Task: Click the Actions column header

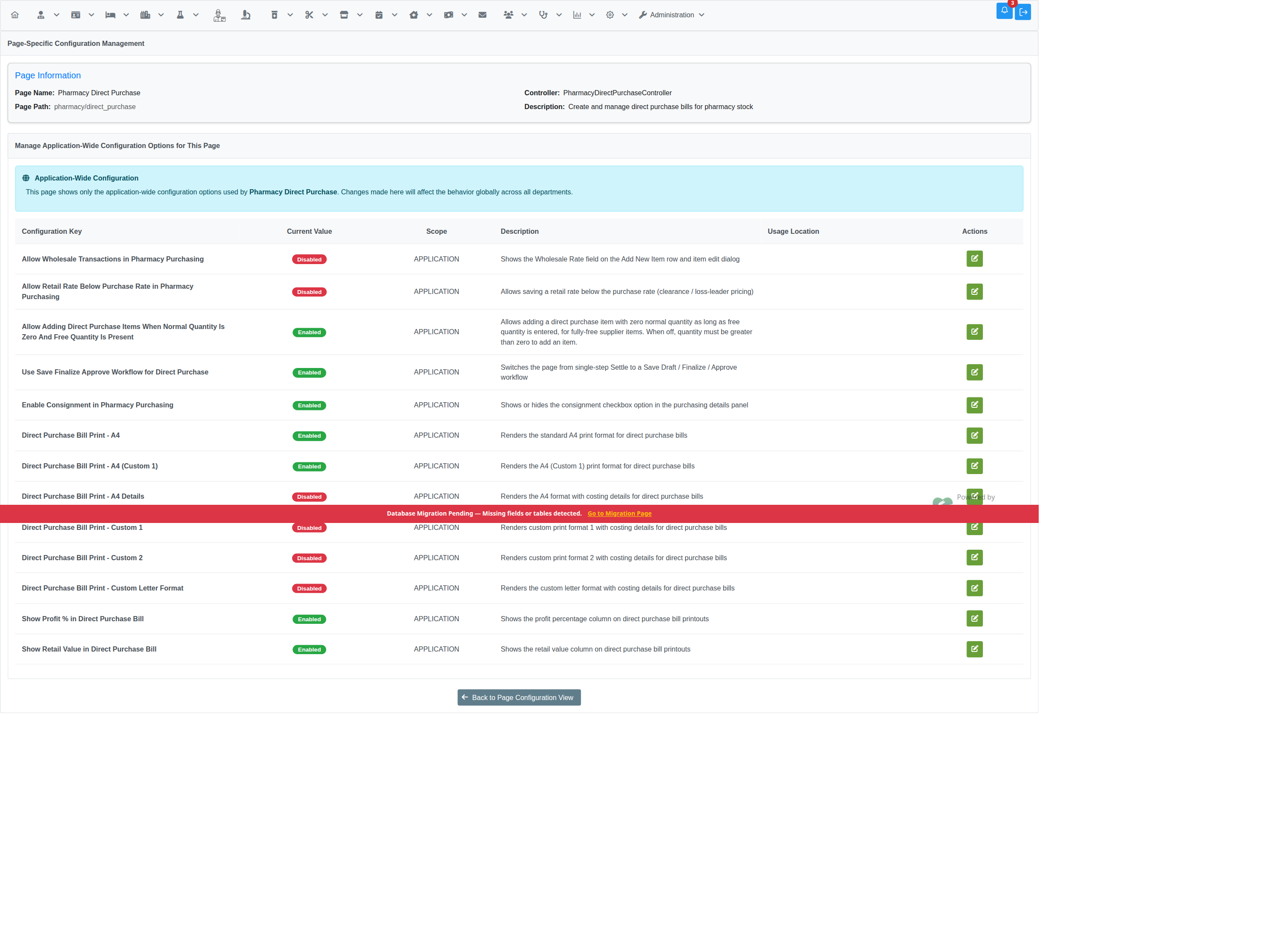Action: pyautogui.click(x=975, y=232)
